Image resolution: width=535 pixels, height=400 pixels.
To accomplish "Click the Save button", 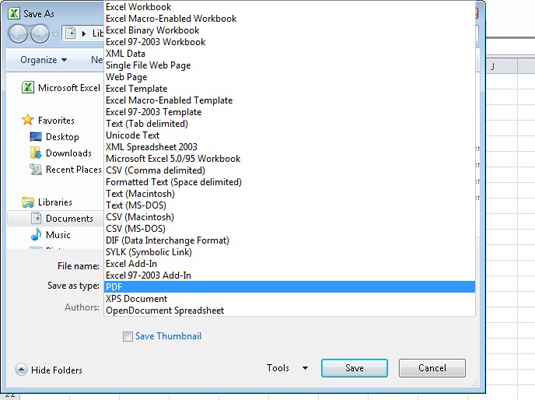I will pyautogui.click(x=354, y=368).
